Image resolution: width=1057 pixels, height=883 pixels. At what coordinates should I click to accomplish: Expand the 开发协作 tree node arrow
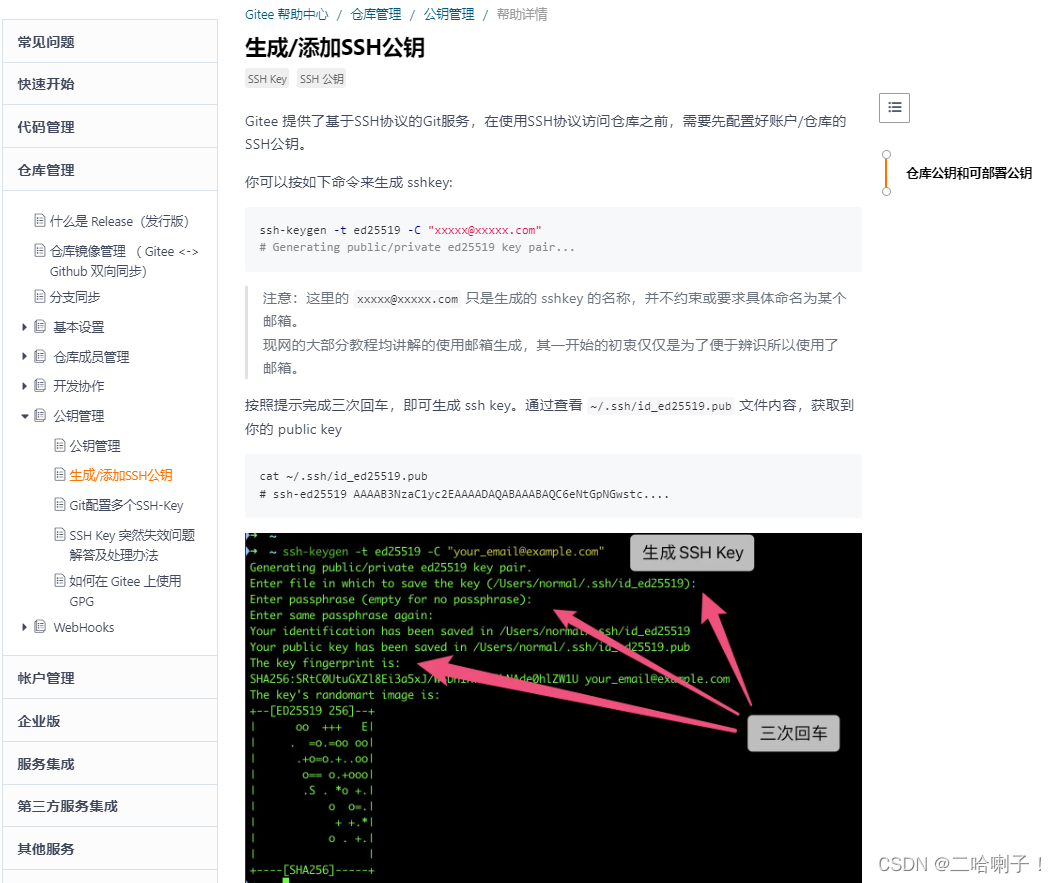click(24, 386)
